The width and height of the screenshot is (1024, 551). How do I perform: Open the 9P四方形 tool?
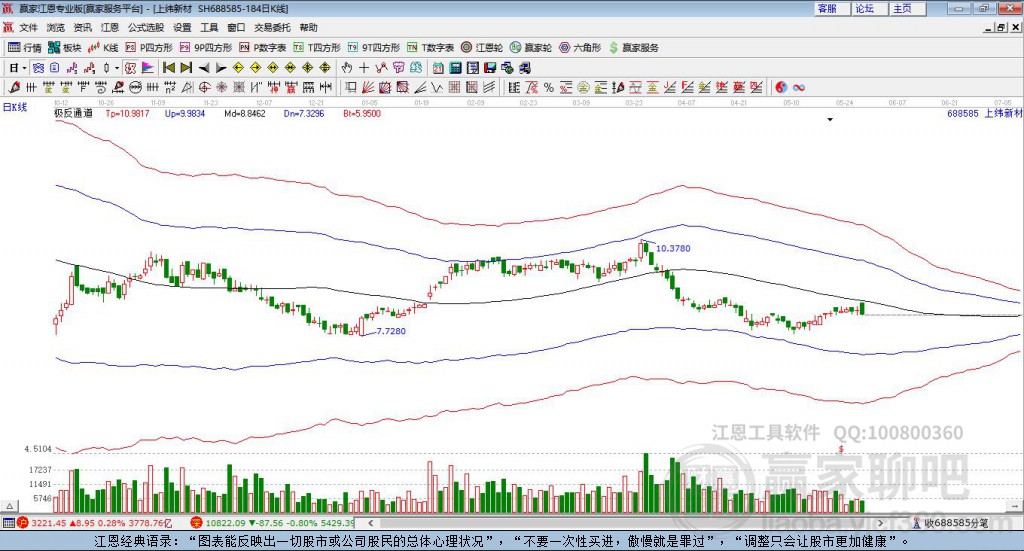click(x=206, y=48)
